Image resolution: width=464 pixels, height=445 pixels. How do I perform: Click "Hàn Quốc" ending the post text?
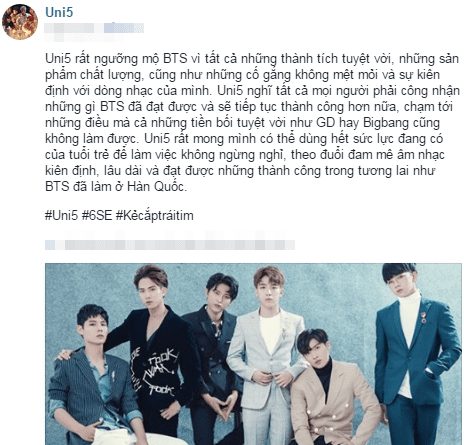pyautogui.click(x=155, y=186)
